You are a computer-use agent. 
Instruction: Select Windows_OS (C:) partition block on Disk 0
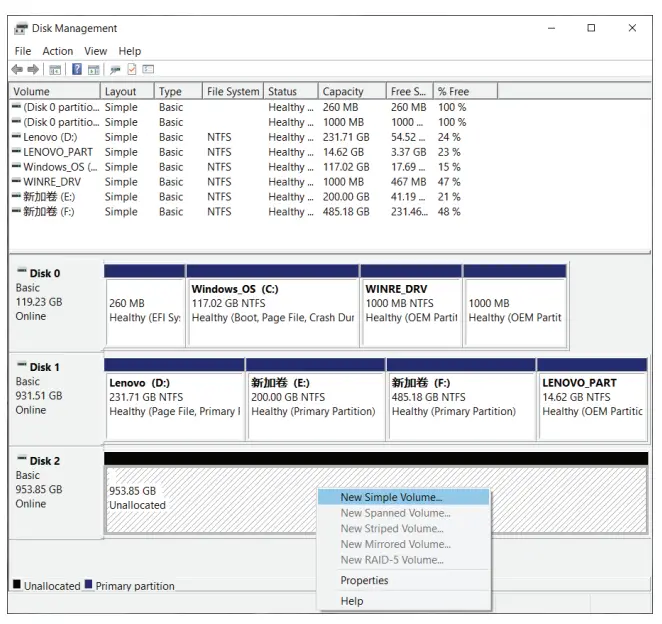click(x=272, y=304)
